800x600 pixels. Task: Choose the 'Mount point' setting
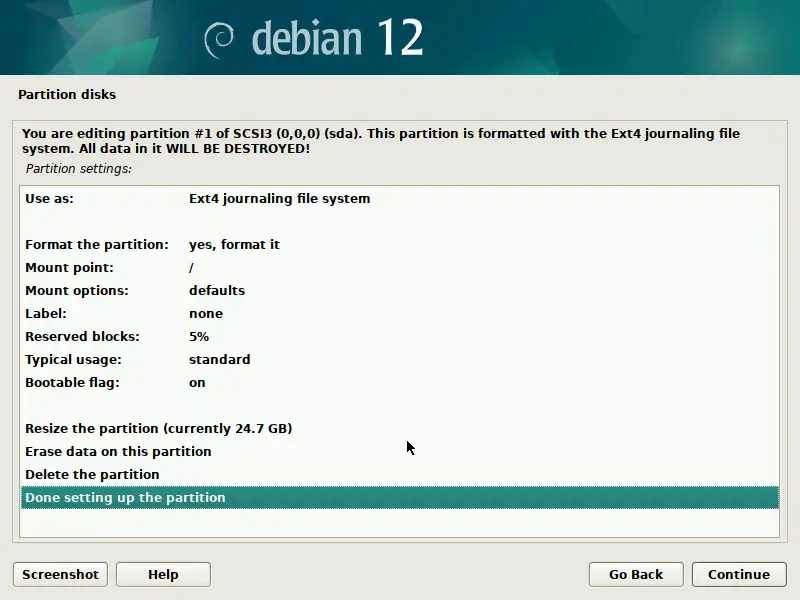(399, 267)
